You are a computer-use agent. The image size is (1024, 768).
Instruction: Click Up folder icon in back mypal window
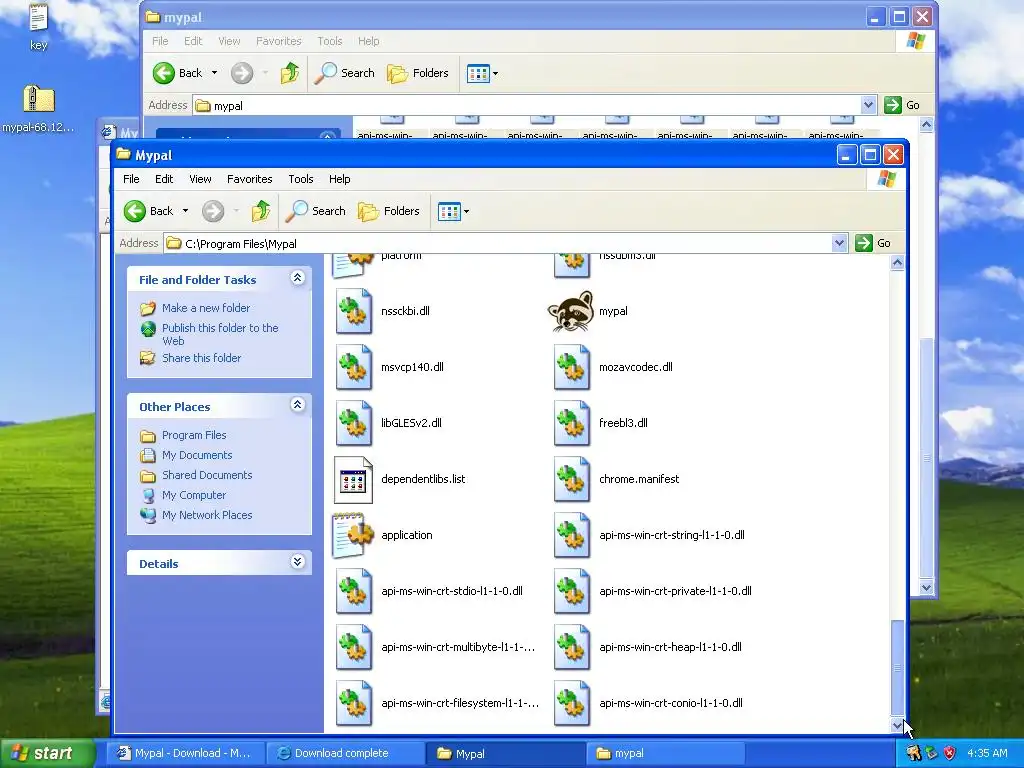tap(290, 73)
